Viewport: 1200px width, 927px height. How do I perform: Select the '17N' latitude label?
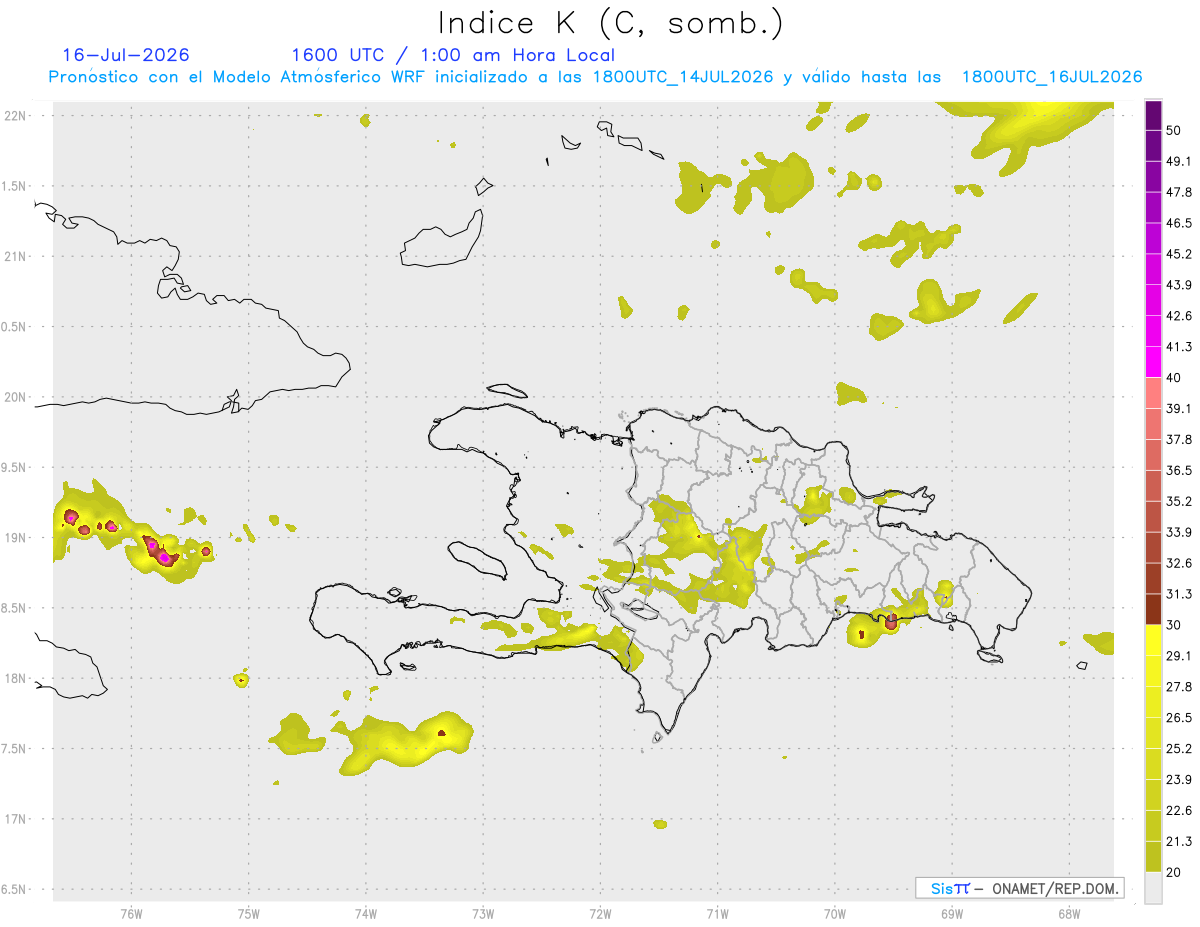point(16,819)
